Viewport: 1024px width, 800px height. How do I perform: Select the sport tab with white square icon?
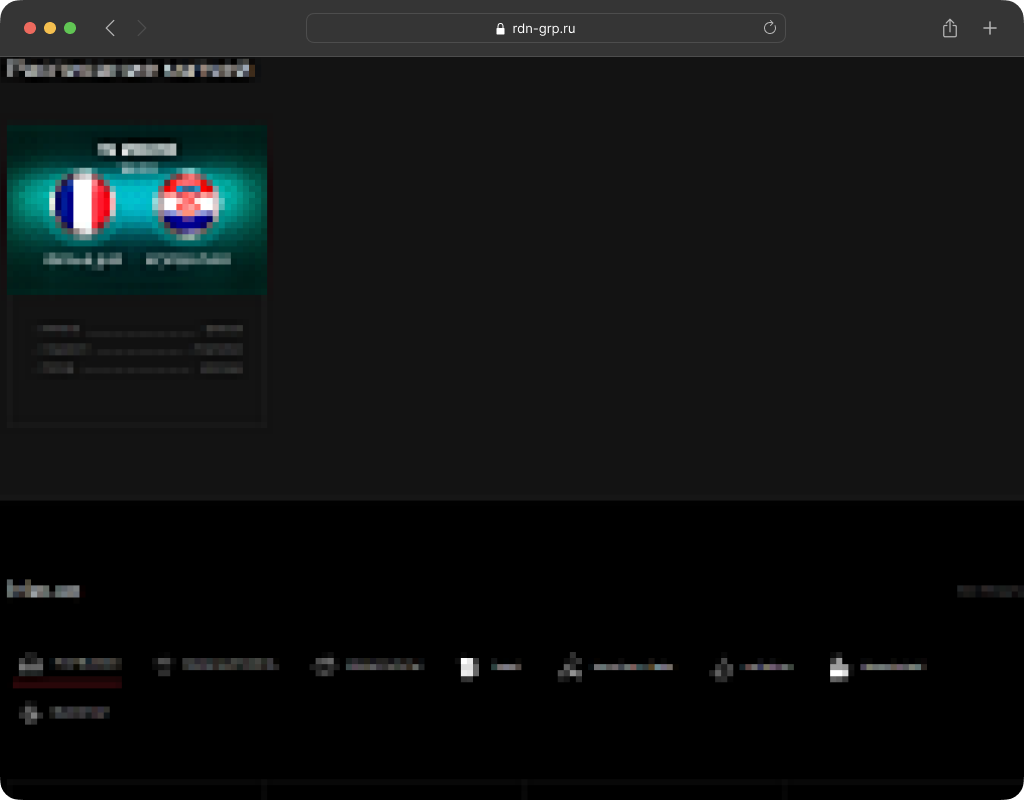coord(490,666)
